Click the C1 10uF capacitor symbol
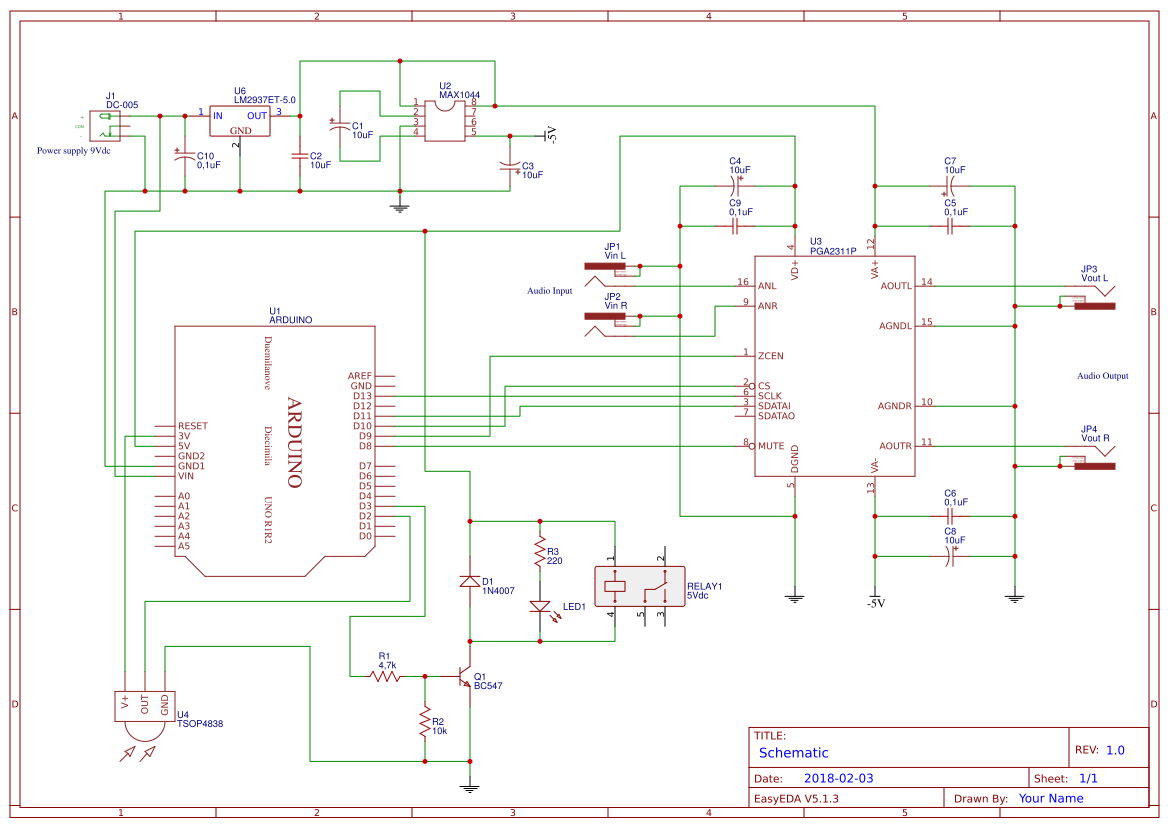 pyautogui.click(x=342, y=125)
